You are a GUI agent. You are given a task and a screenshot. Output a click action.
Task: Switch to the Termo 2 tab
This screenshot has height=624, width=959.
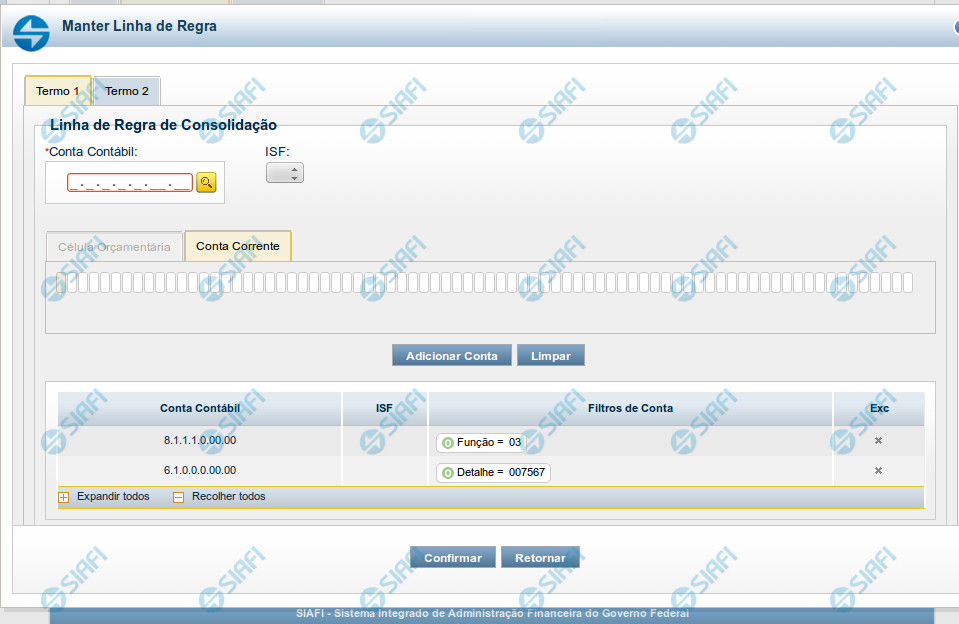[x=127, y=91]
